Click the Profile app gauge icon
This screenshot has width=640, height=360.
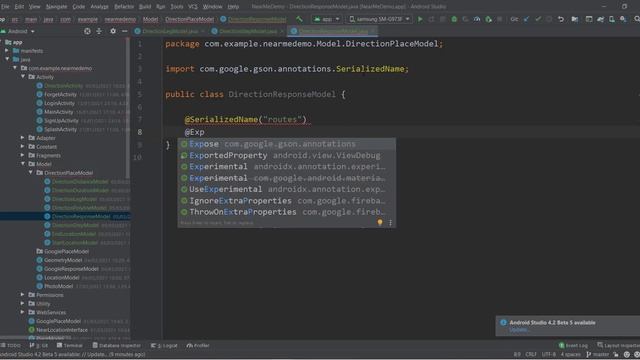click(477, 19)
